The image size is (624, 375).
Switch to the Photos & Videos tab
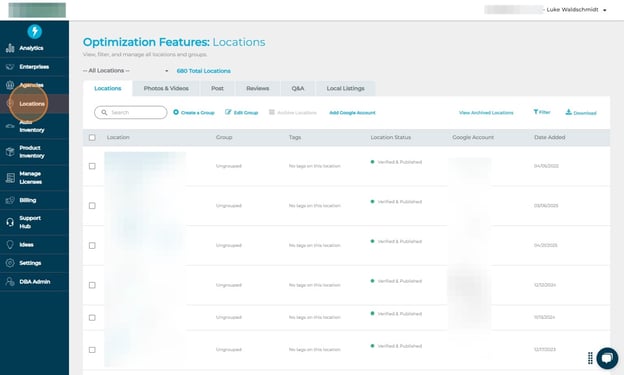(166, 88)
